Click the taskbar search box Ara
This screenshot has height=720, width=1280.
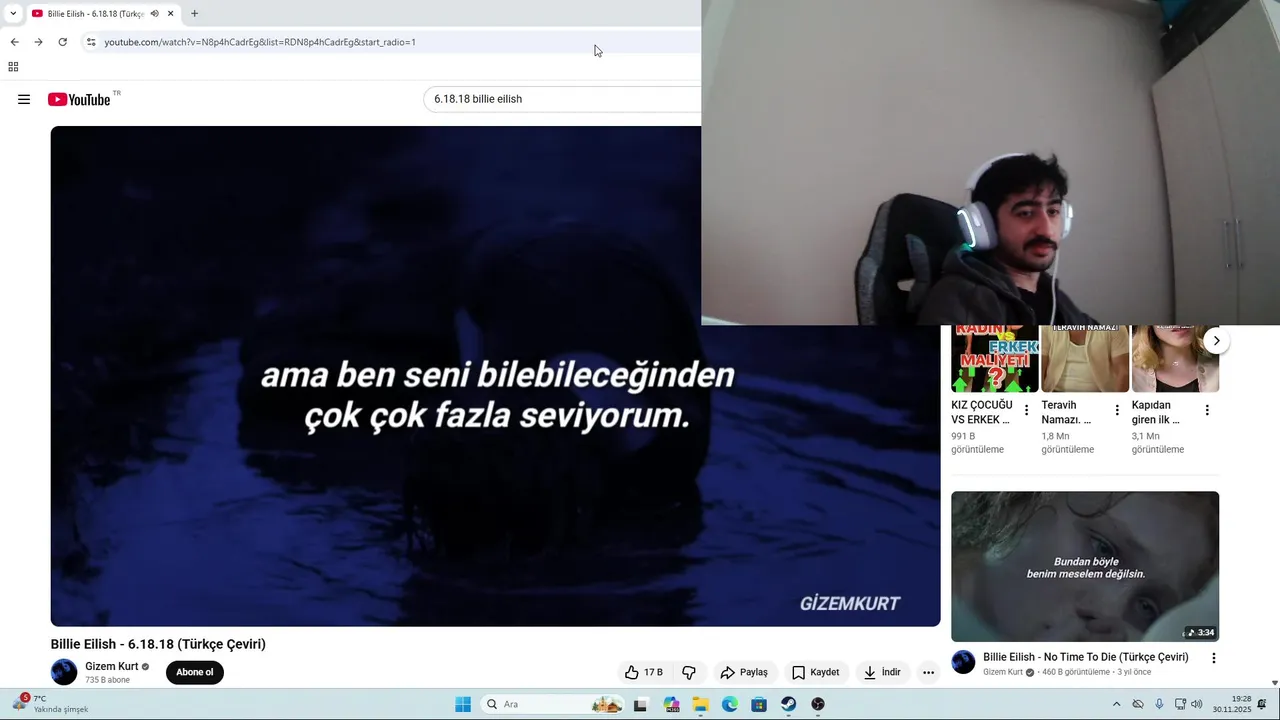(552, 704)
